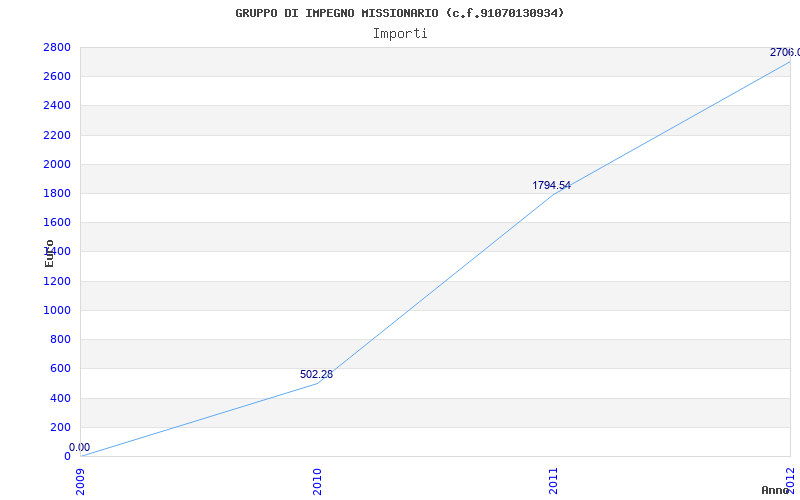Click the 2600 y-axis tick label
The width and height of the screenshot is (800, 500).
pyautogui.click(x=57, y=77)
